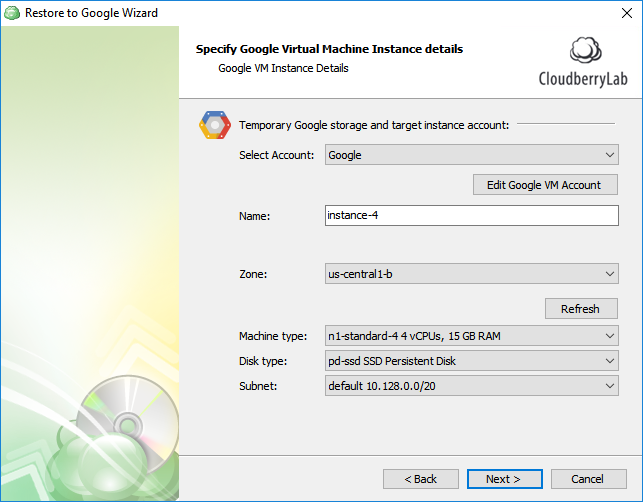
Task: Click 'Specify Google Virtual Machine Instance details' heading
Action: click(329, 49)
